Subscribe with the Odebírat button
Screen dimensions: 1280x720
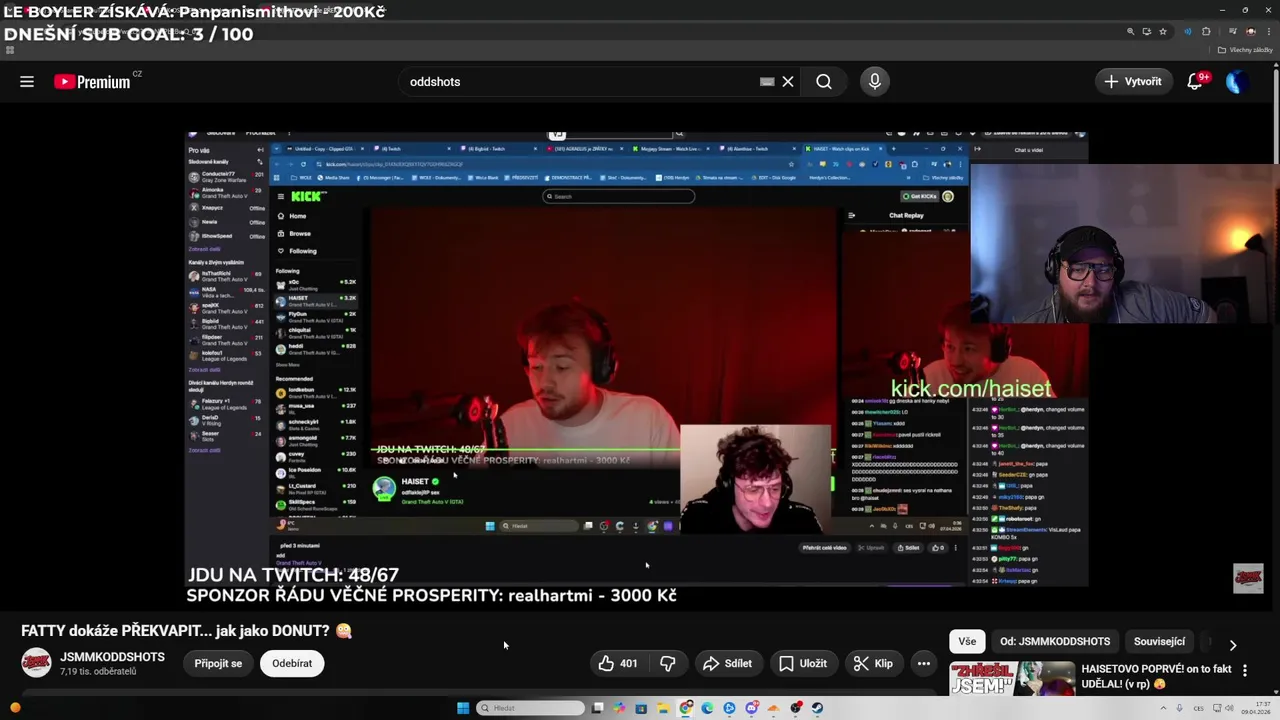(292, 663)
